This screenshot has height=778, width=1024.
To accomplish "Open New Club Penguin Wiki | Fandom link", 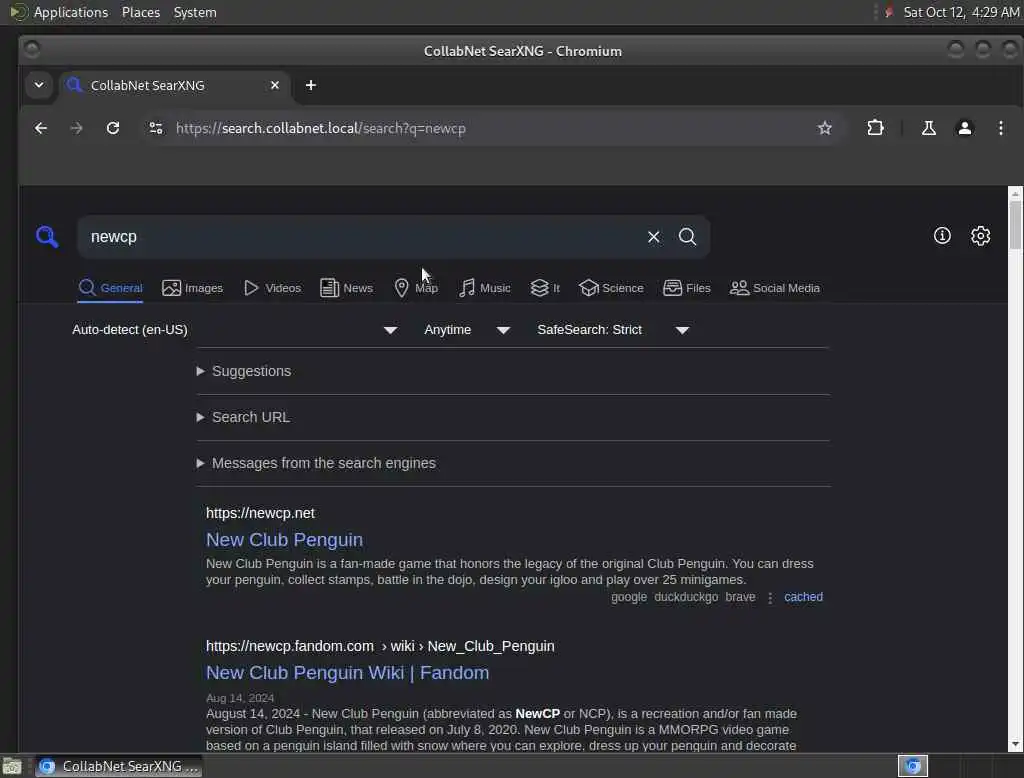I will (x=347, y=673).
